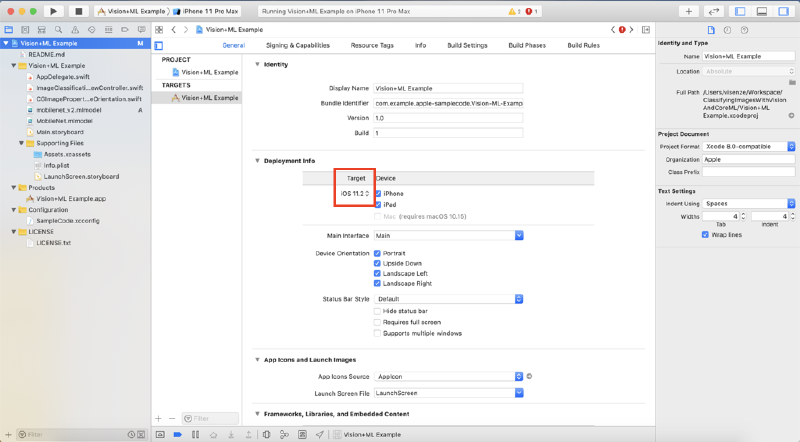Open the Find navigator magnifier icon
The image size is (800, 442).
tap(58, 30)
